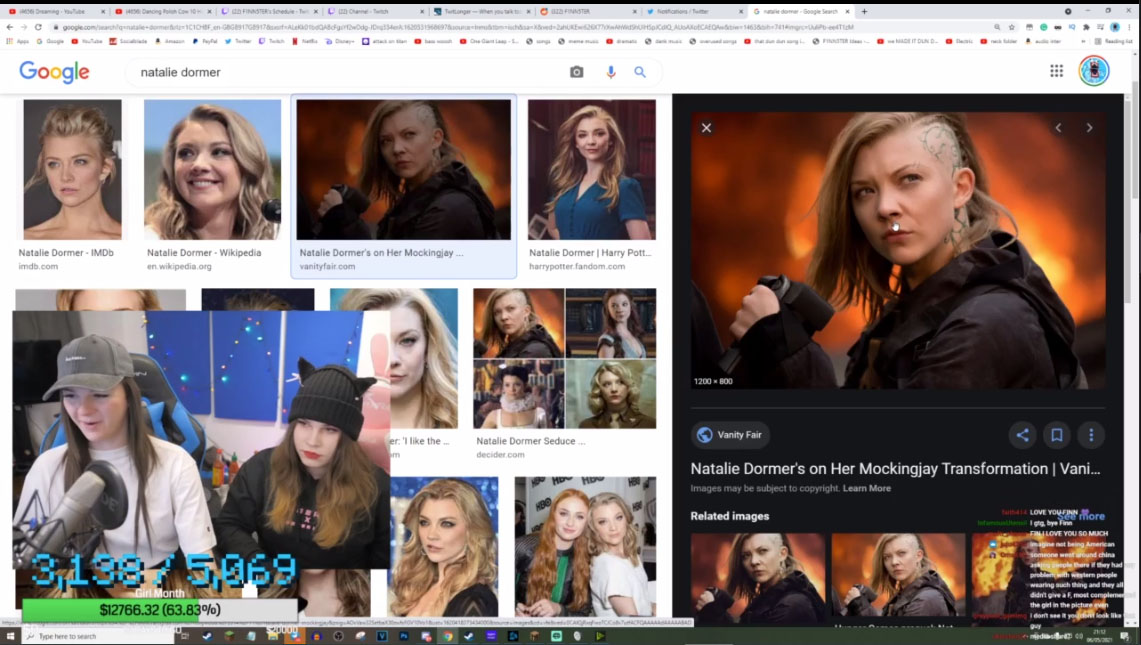Open the Netflix bookmark
The width and height of the screenshot is (1141, 645).
[305, 41]
